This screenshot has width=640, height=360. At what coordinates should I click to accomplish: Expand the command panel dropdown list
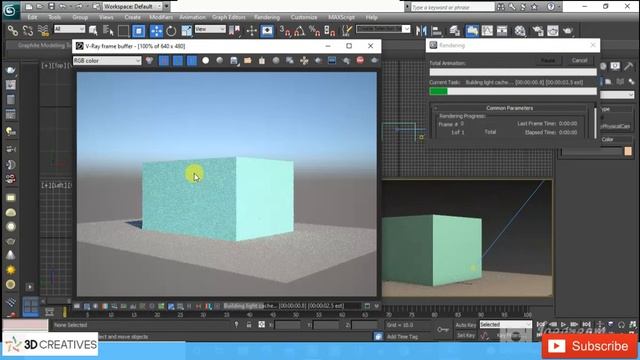(x=617, y=95)
